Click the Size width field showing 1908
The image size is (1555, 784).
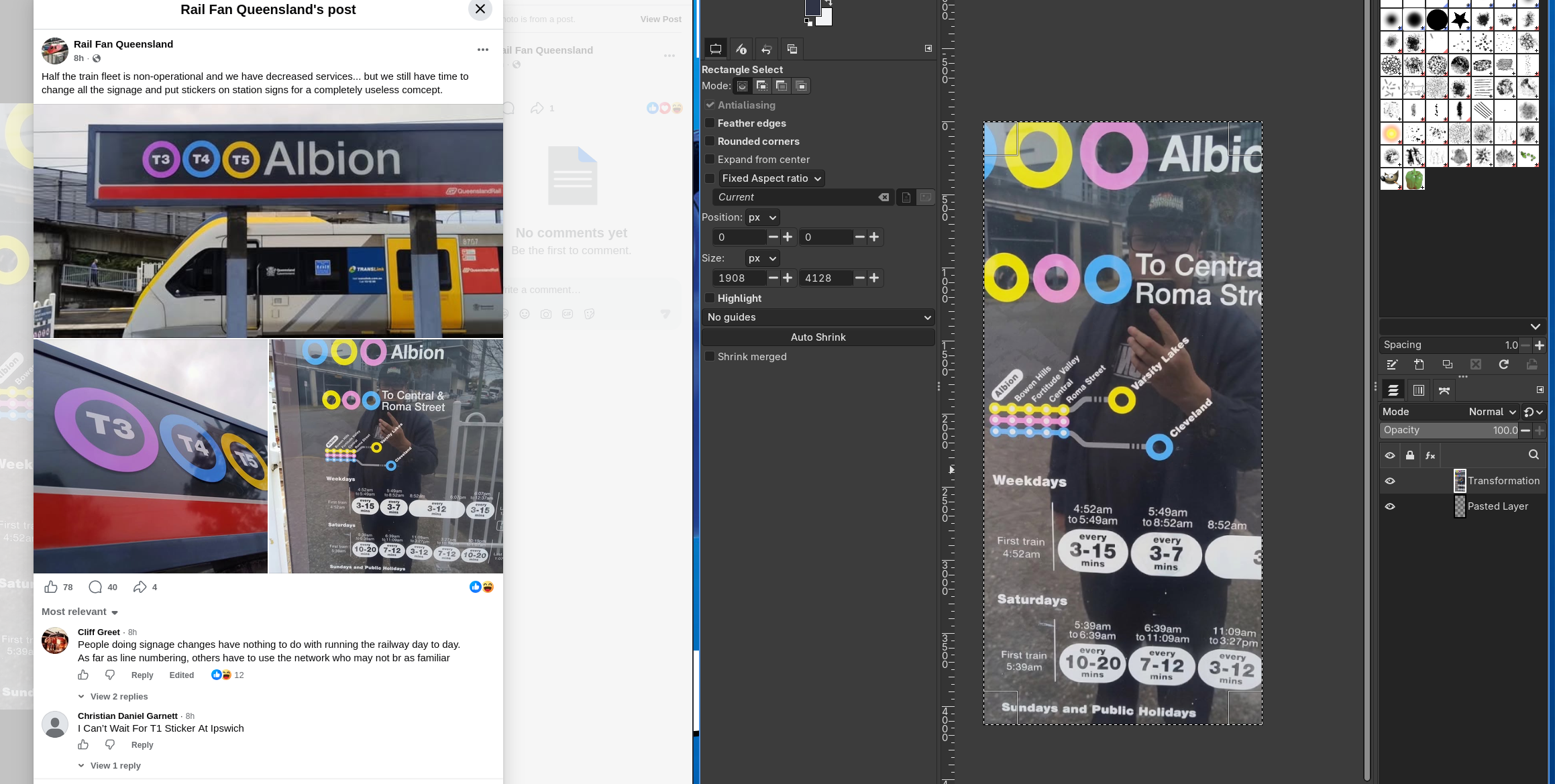pos(739,278)
